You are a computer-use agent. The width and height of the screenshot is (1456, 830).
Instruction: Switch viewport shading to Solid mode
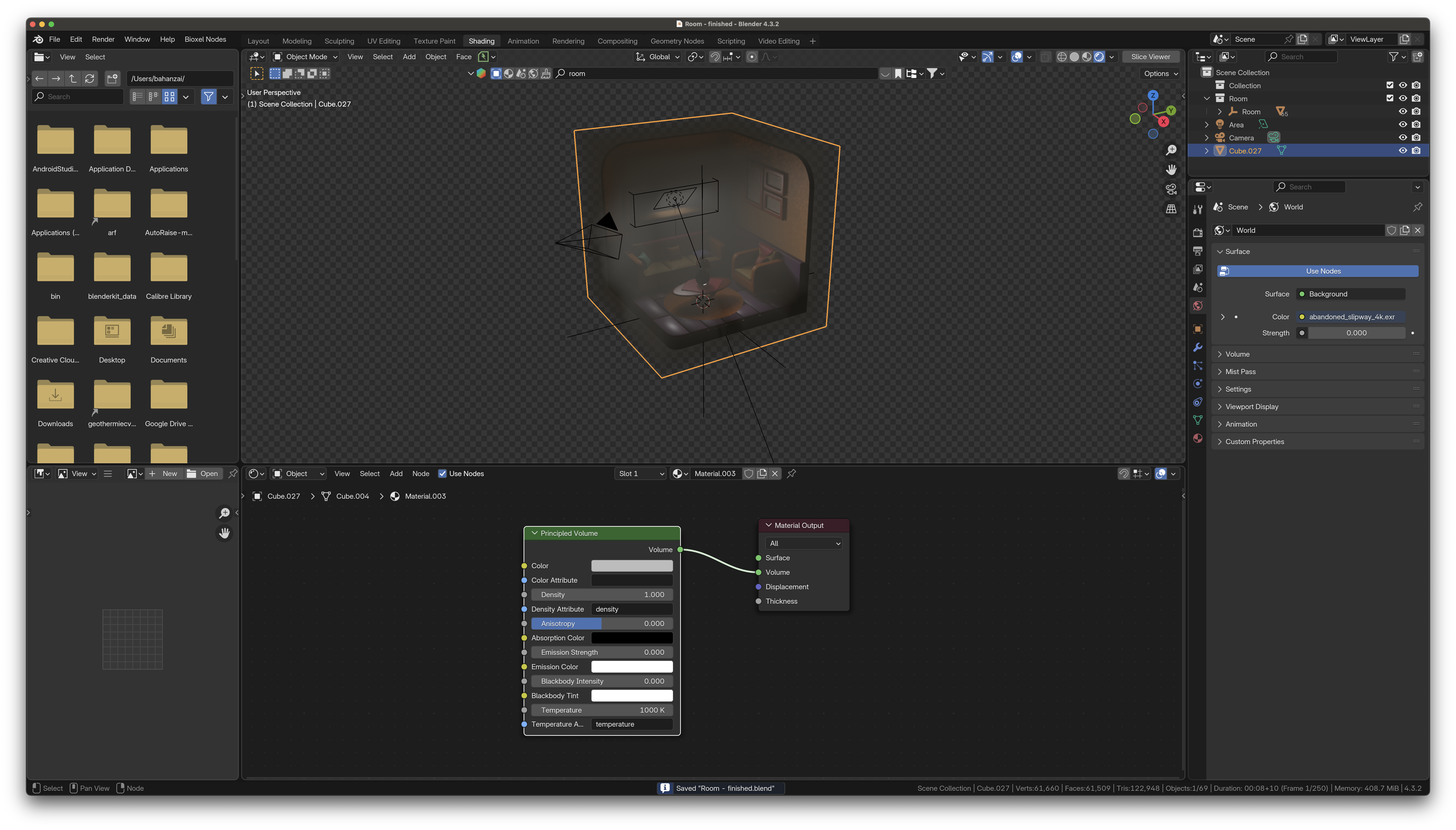pos(1074,56)
